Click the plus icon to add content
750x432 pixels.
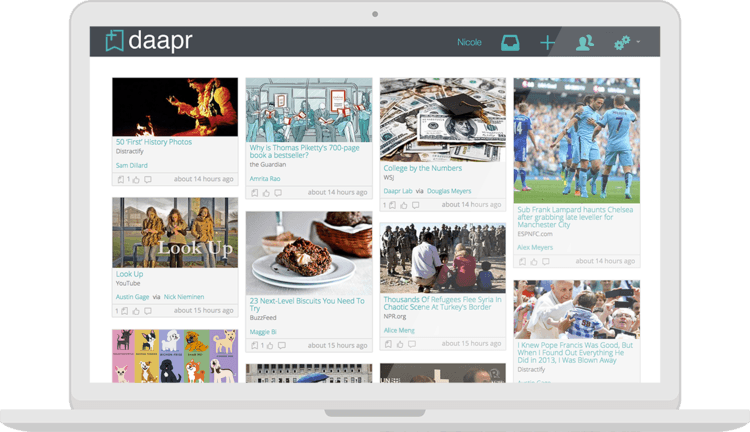tap(547, 43)
